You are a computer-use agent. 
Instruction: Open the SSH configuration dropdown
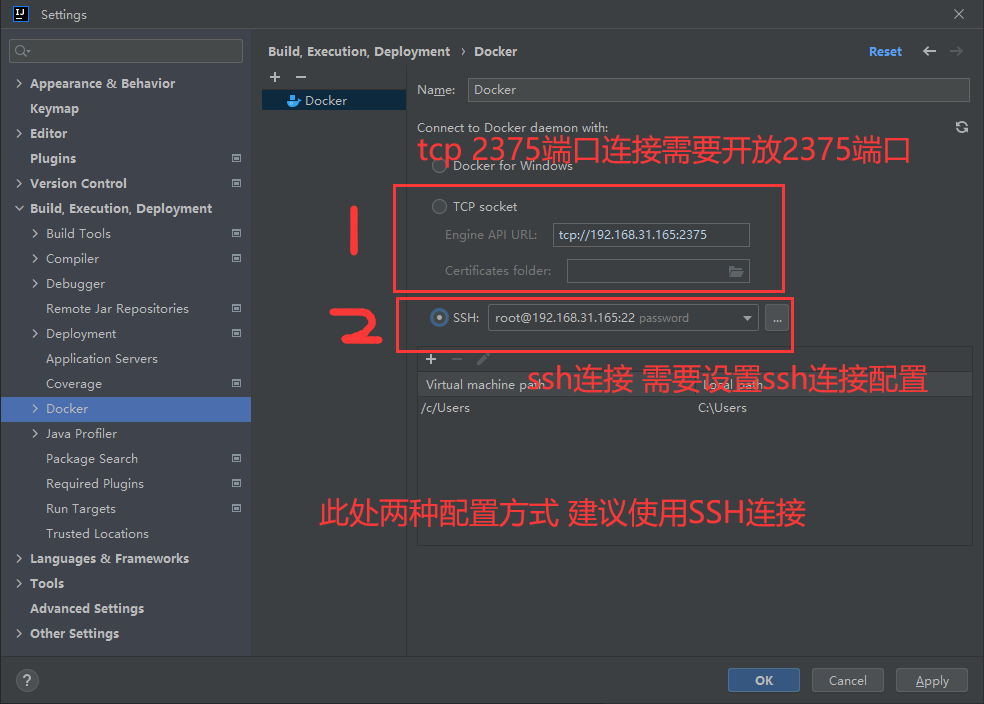click(747, 318)
